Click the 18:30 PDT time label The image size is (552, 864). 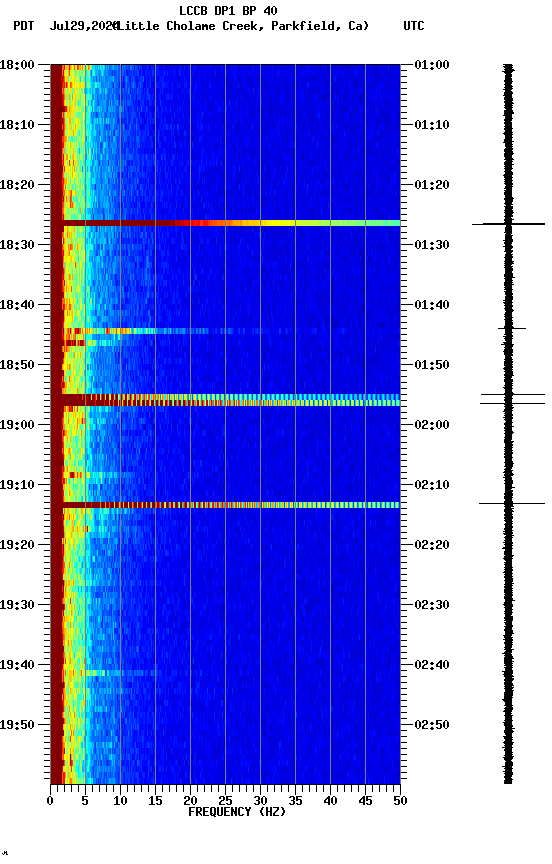(17, 245)
